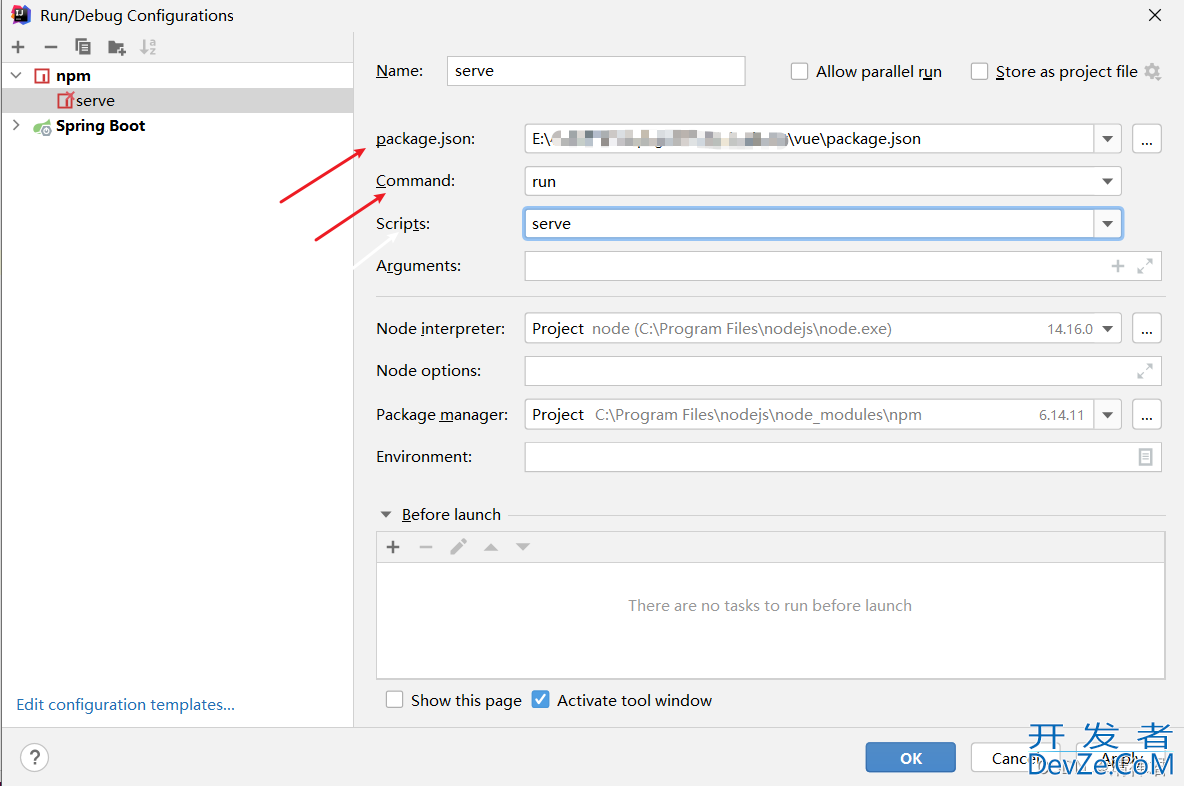
Task: Remove the before launch task
Action: [x=426, y=547]
